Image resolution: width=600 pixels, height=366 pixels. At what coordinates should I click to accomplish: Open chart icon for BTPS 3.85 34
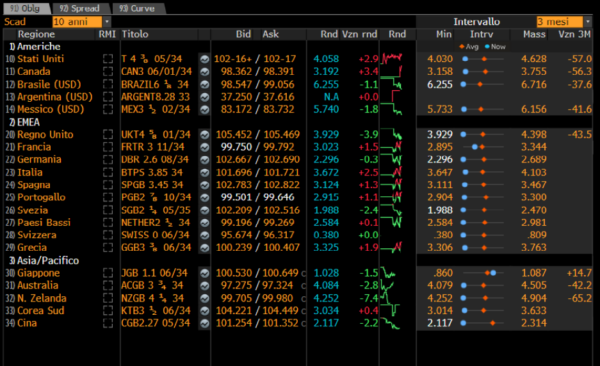coord(205,173)
